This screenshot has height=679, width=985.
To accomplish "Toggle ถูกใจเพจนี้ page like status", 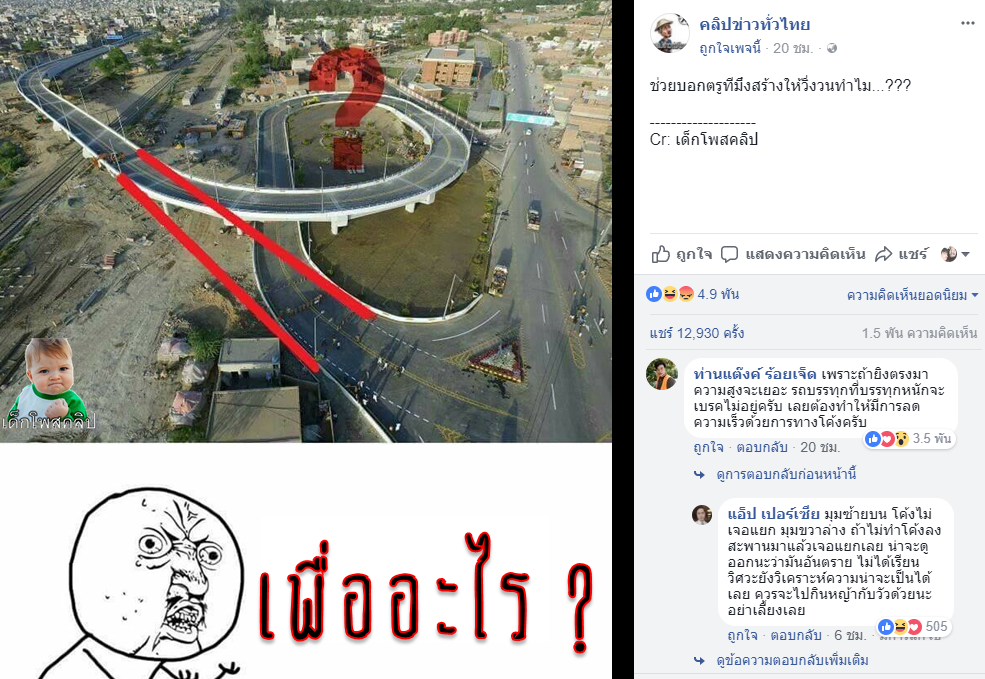I will 730,48.
